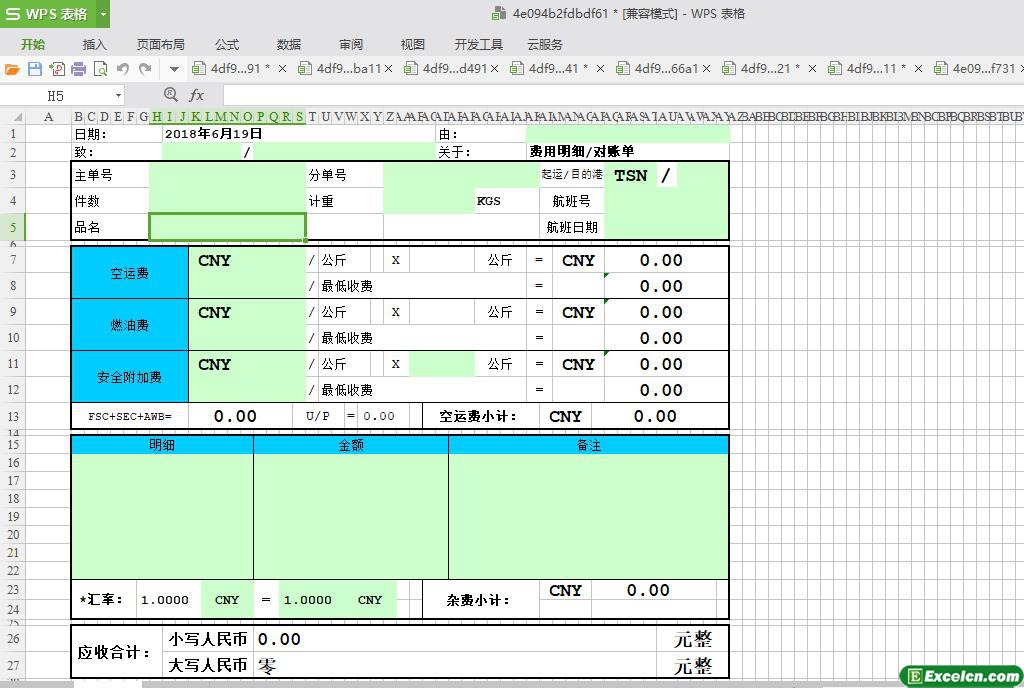Viewport: 1024px width, 688px height.
Task: Open Print Preview from the toolbar
Action: point(100,69)
